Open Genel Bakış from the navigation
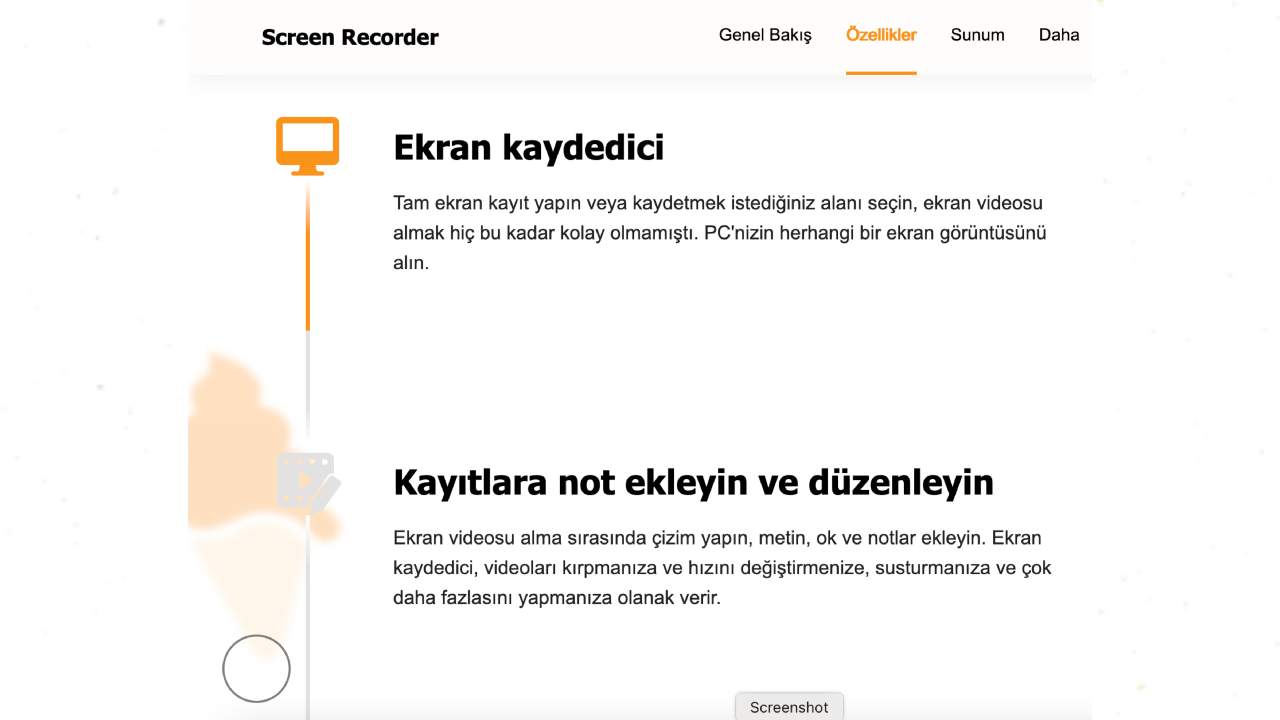 tap(765, 34)
